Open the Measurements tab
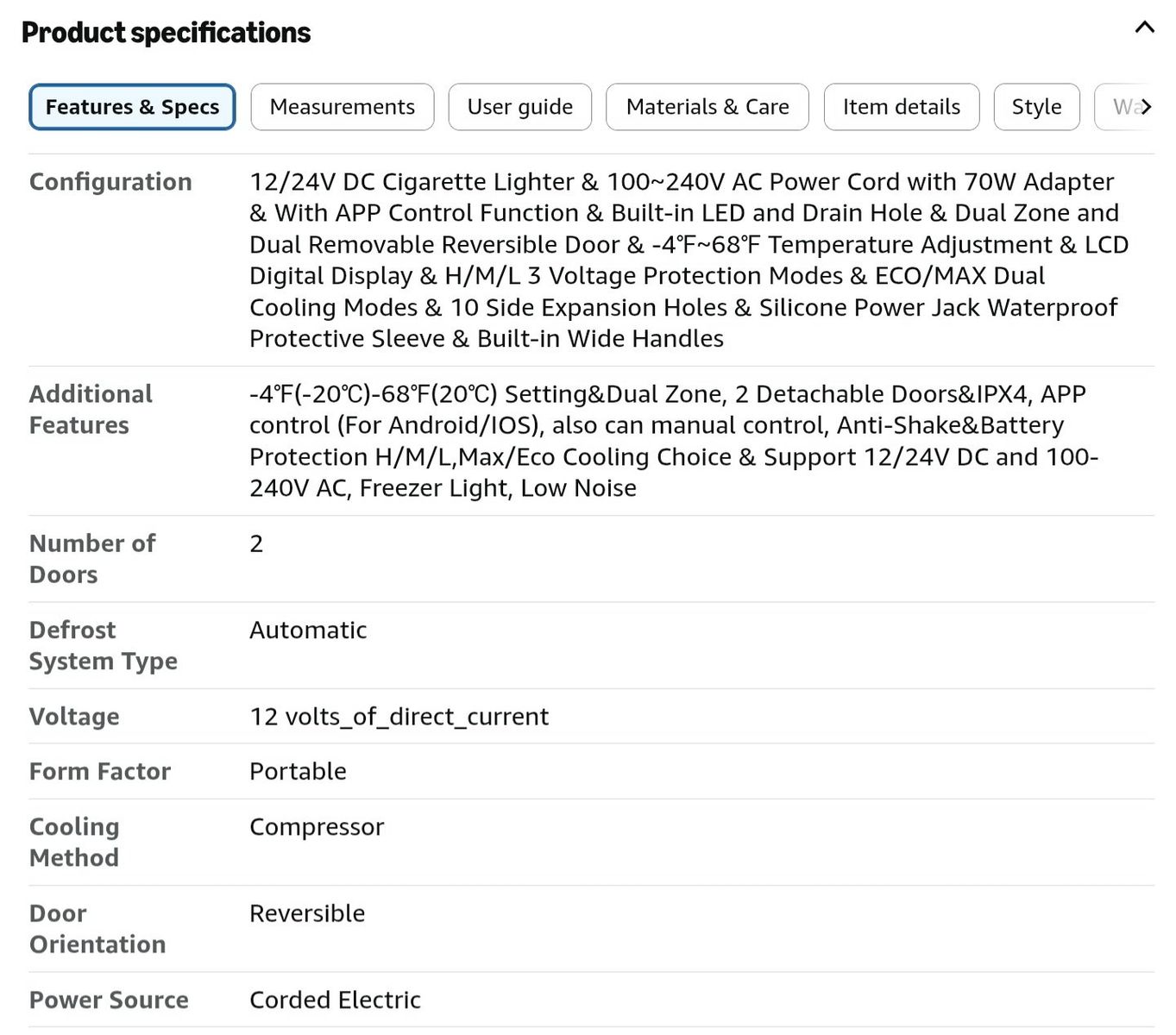 (343, 107)
